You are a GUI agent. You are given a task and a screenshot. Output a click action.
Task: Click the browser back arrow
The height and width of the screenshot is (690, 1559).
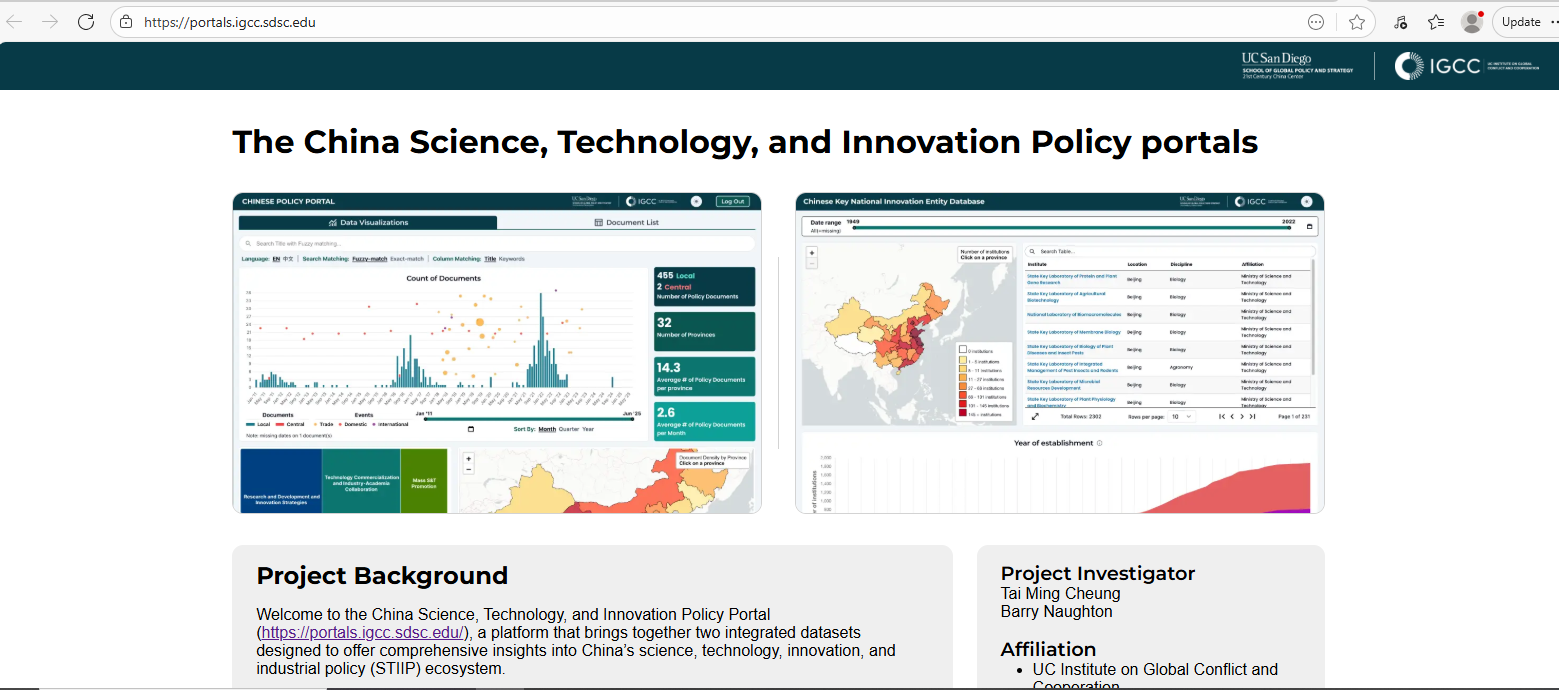(15, 22)
